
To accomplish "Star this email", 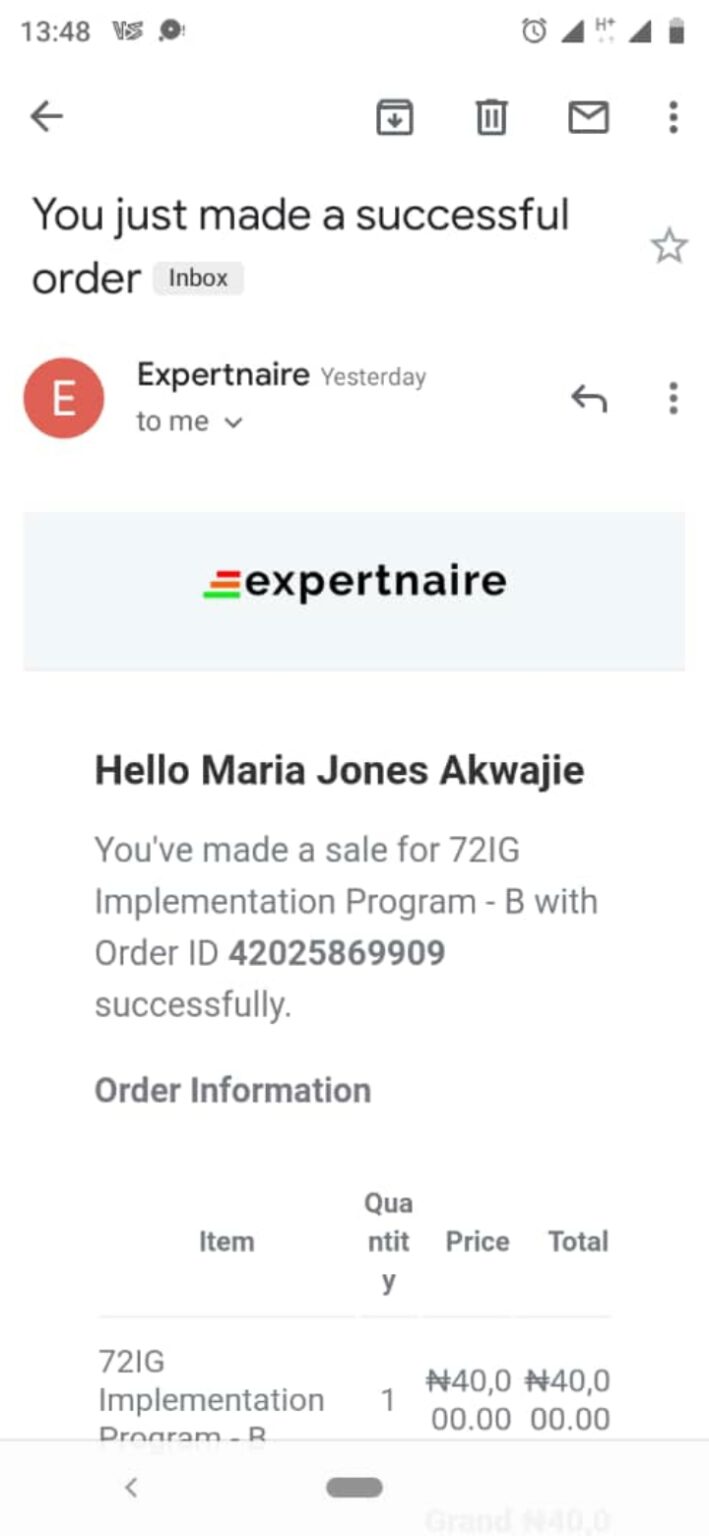I will pyautogui.click(x=669, y=246).
